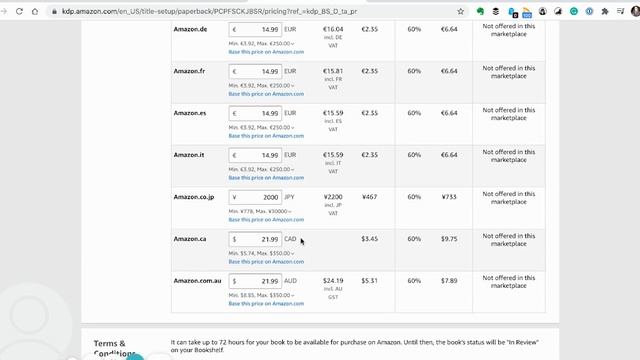Screen dimensions: 640x360
Task: Select the Amazon.de marketplace label
Action: coord(190,29)
